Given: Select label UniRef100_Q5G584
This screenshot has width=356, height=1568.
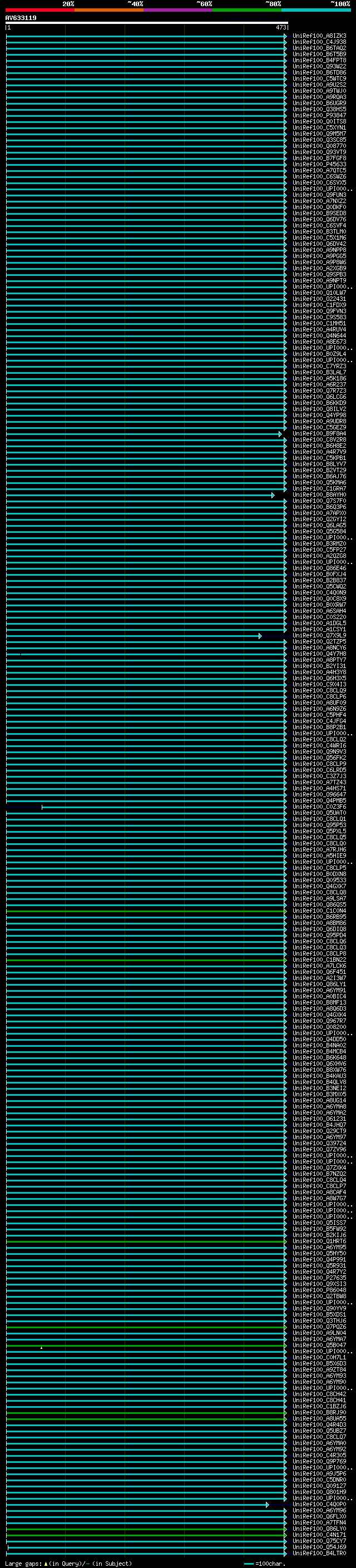Looking at the screenshot, I should [x=319, y=531].
